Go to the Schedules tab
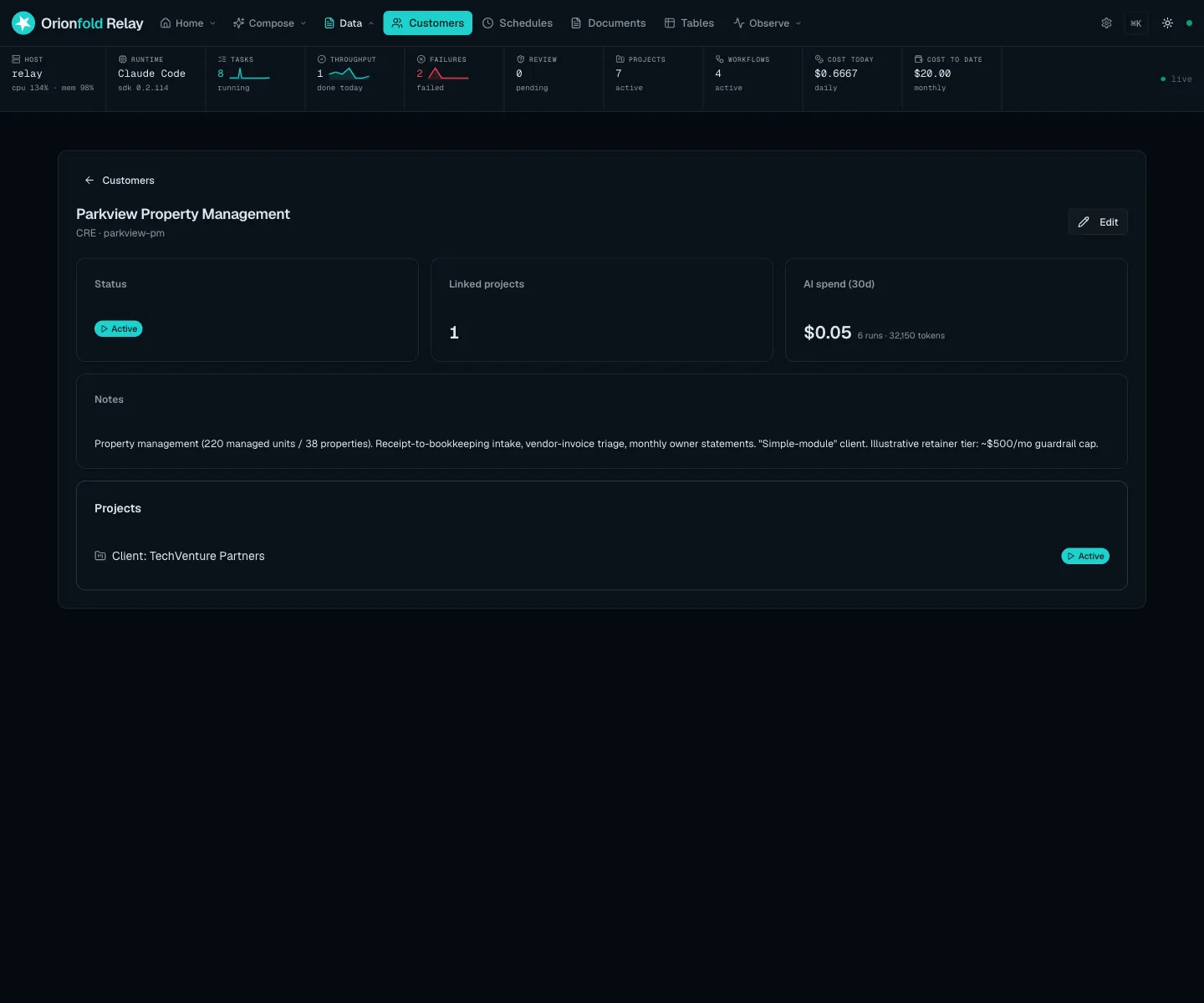Viewport: 1204px width, 1003px height. (x=518, y=23)
